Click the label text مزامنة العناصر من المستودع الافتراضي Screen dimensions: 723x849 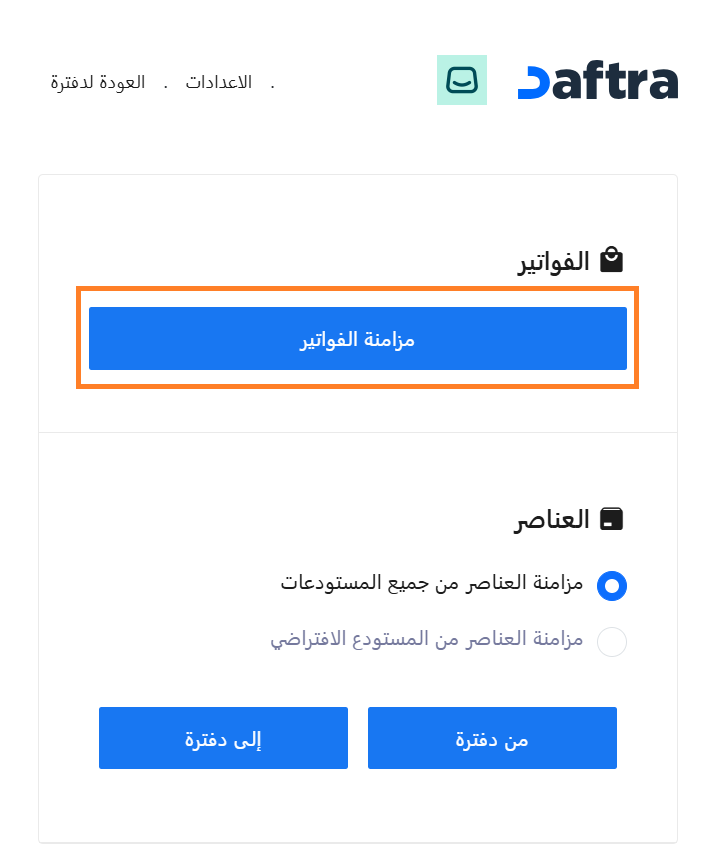pos(427,638)
